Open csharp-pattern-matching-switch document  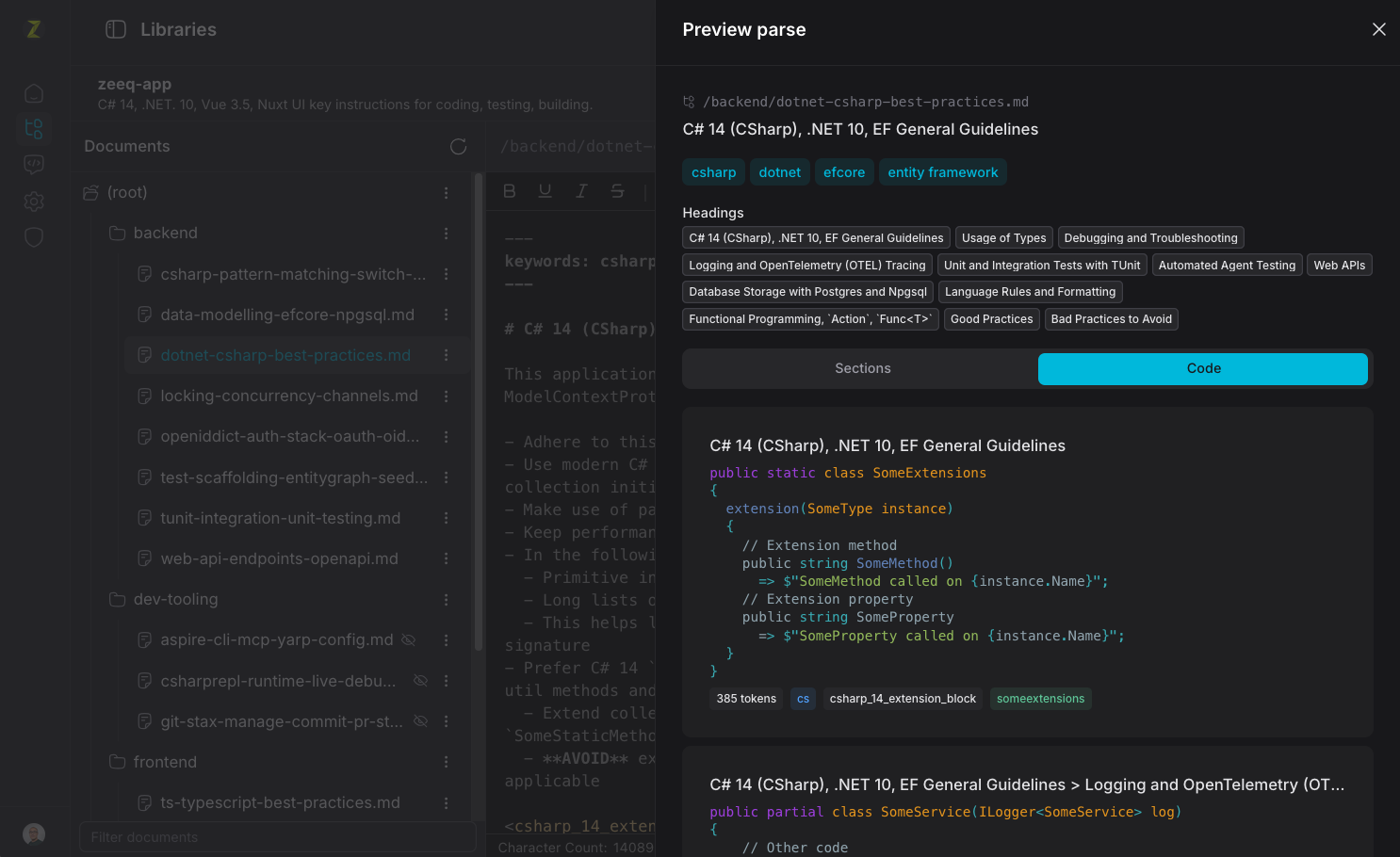pos(293,274)
